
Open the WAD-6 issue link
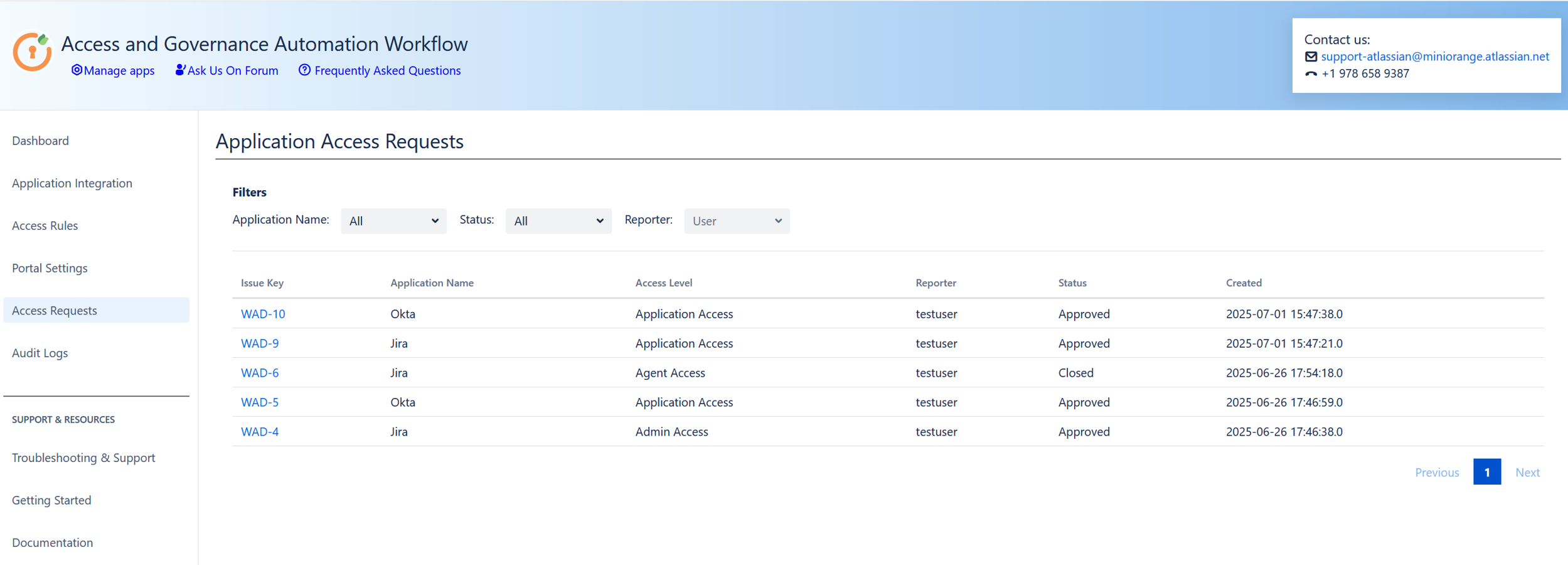[x=260, y=373]
